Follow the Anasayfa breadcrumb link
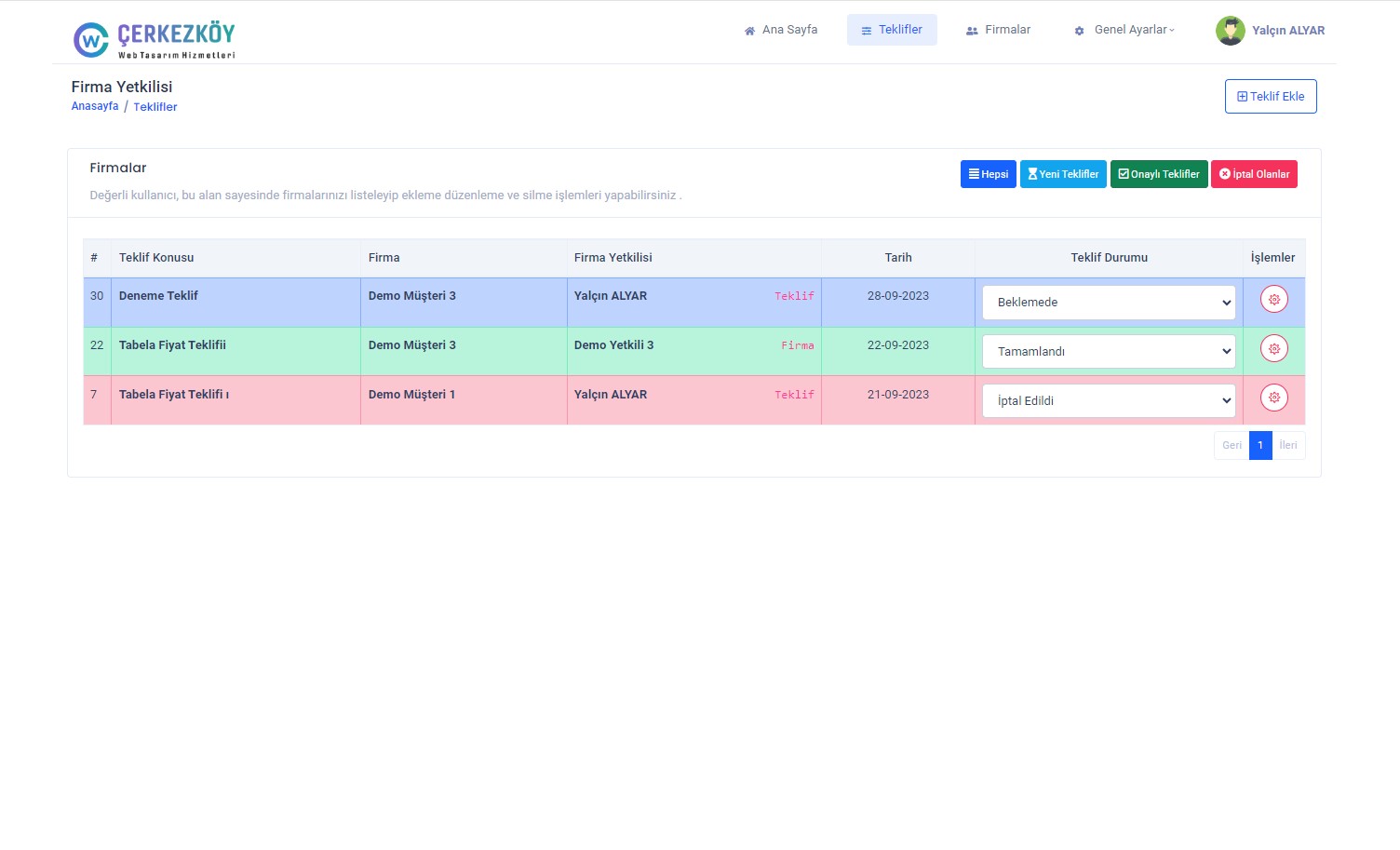 click(95, 106)
